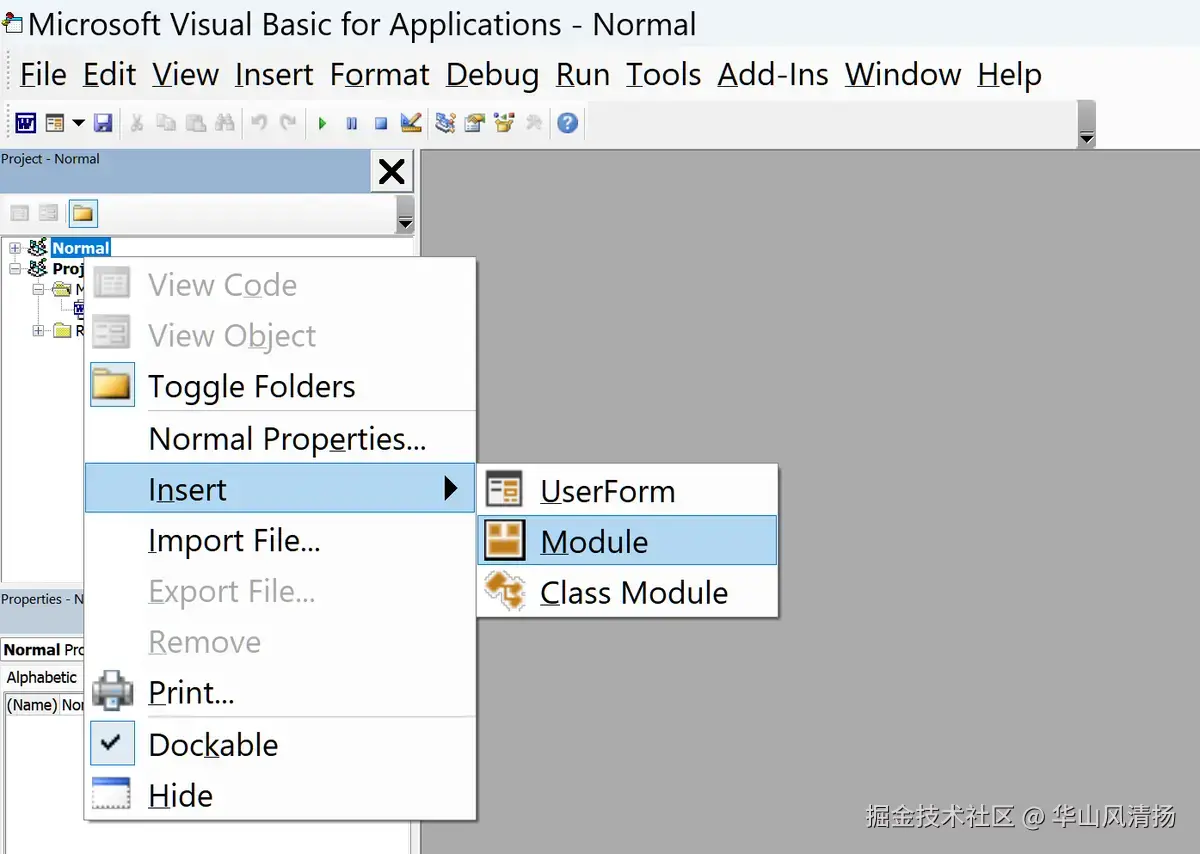Toggle Folders button in Project panel toolbar
1200x854 pixels.
coord(83,213)
